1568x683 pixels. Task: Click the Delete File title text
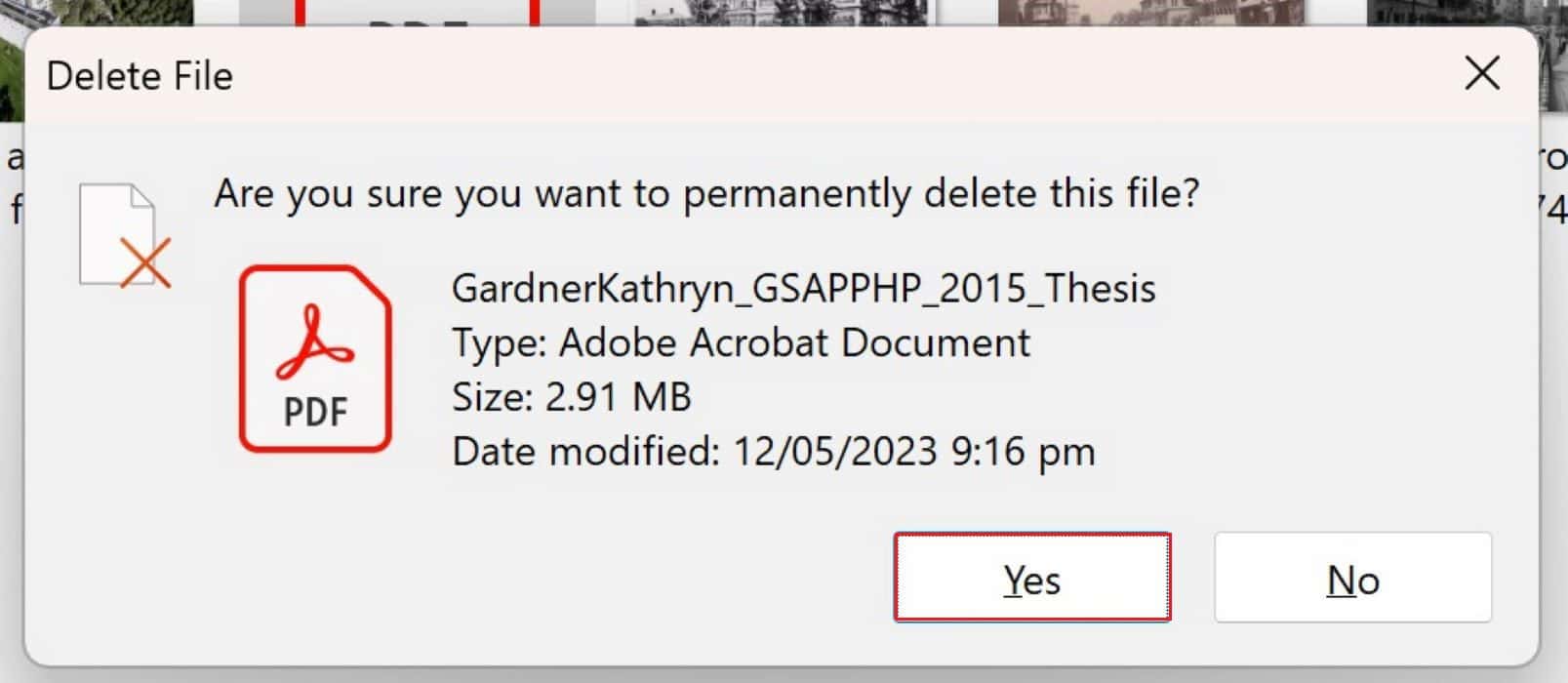tap(140, 75)
